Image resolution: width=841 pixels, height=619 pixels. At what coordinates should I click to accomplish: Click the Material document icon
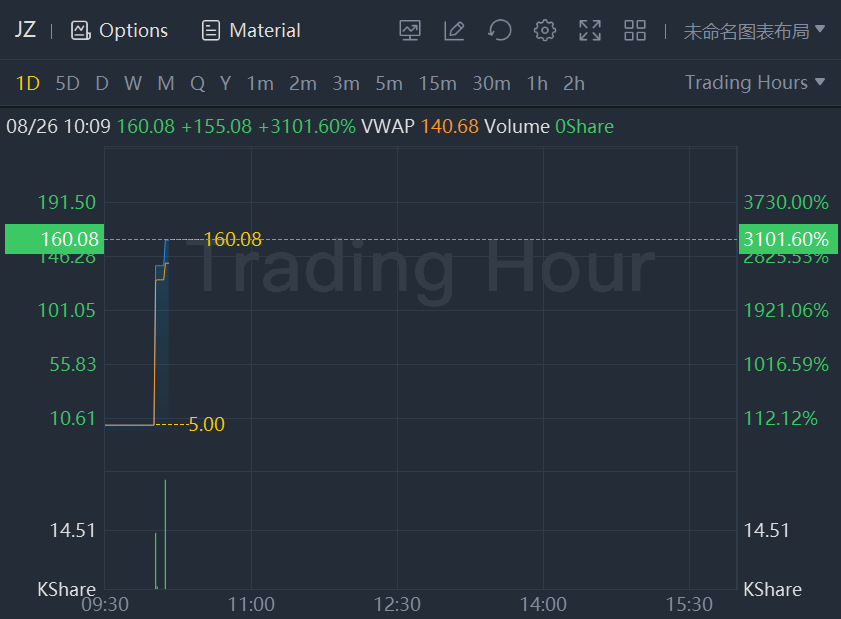[211, 31]
